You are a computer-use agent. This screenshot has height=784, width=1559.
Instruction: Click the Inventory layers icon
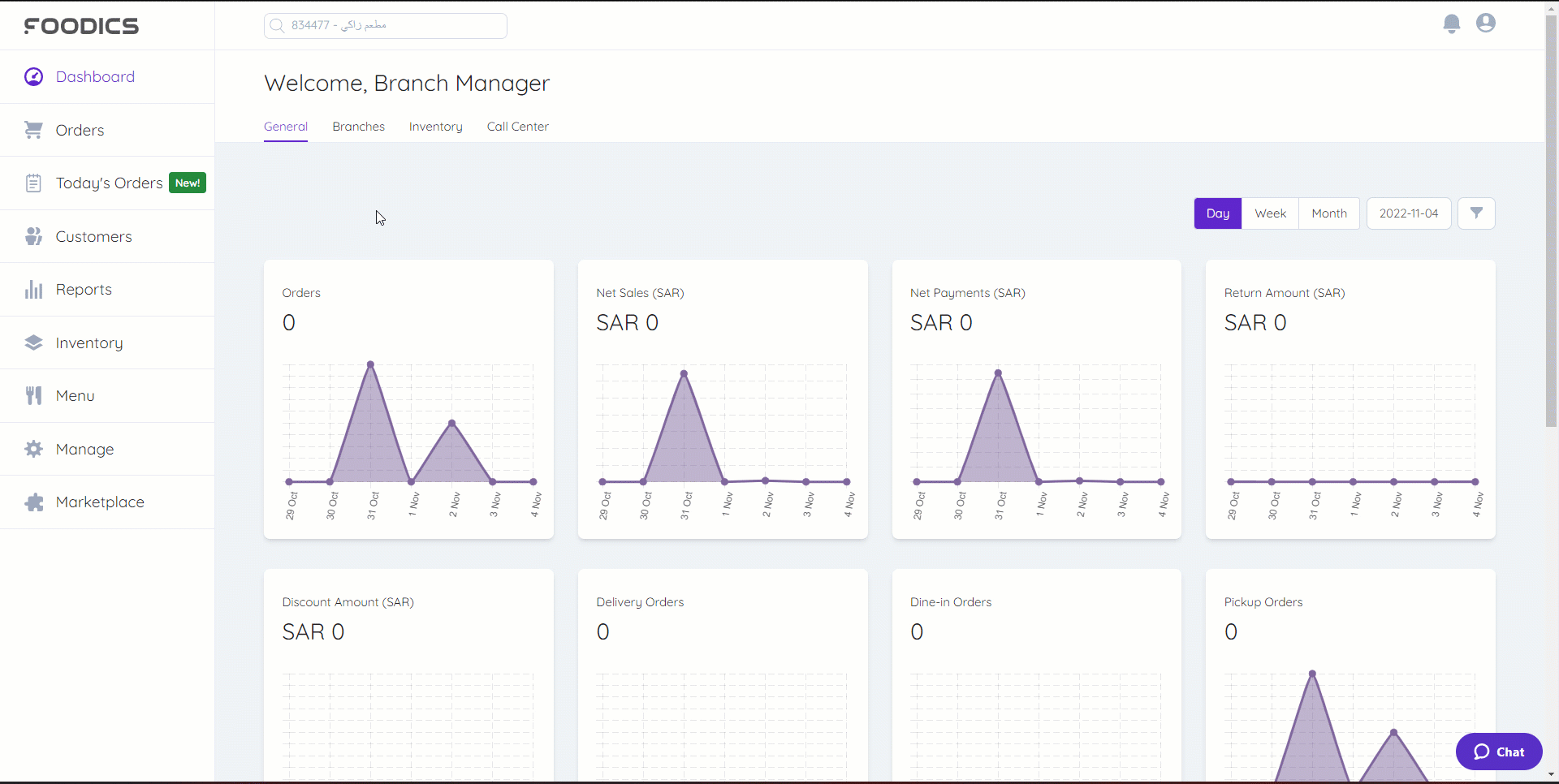click(33, 342)
